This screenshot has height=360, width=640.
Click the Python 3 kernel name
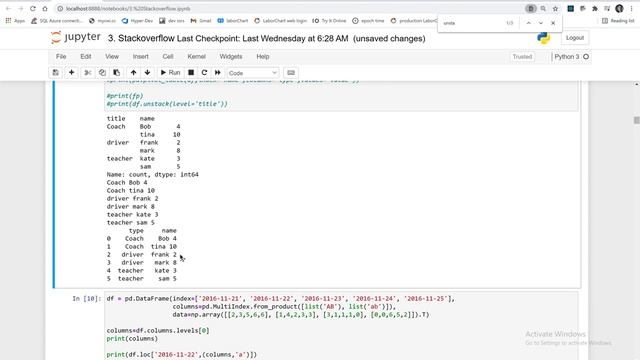tap(567, 57)
